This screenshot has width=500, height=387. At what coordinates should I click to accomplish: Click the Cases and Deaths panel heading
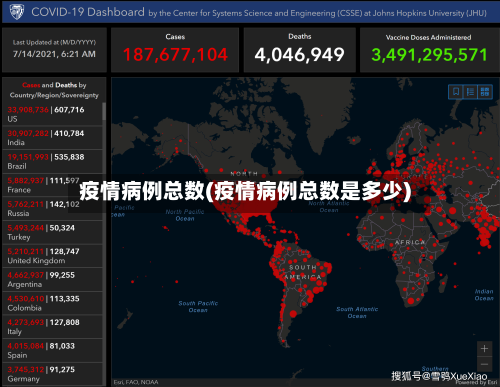(x=54, y=90)
